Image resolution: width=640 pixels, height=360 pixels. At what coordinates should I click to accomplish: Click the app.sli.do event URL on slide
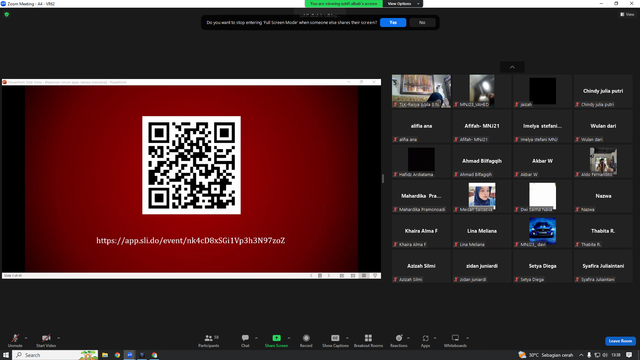191,240
